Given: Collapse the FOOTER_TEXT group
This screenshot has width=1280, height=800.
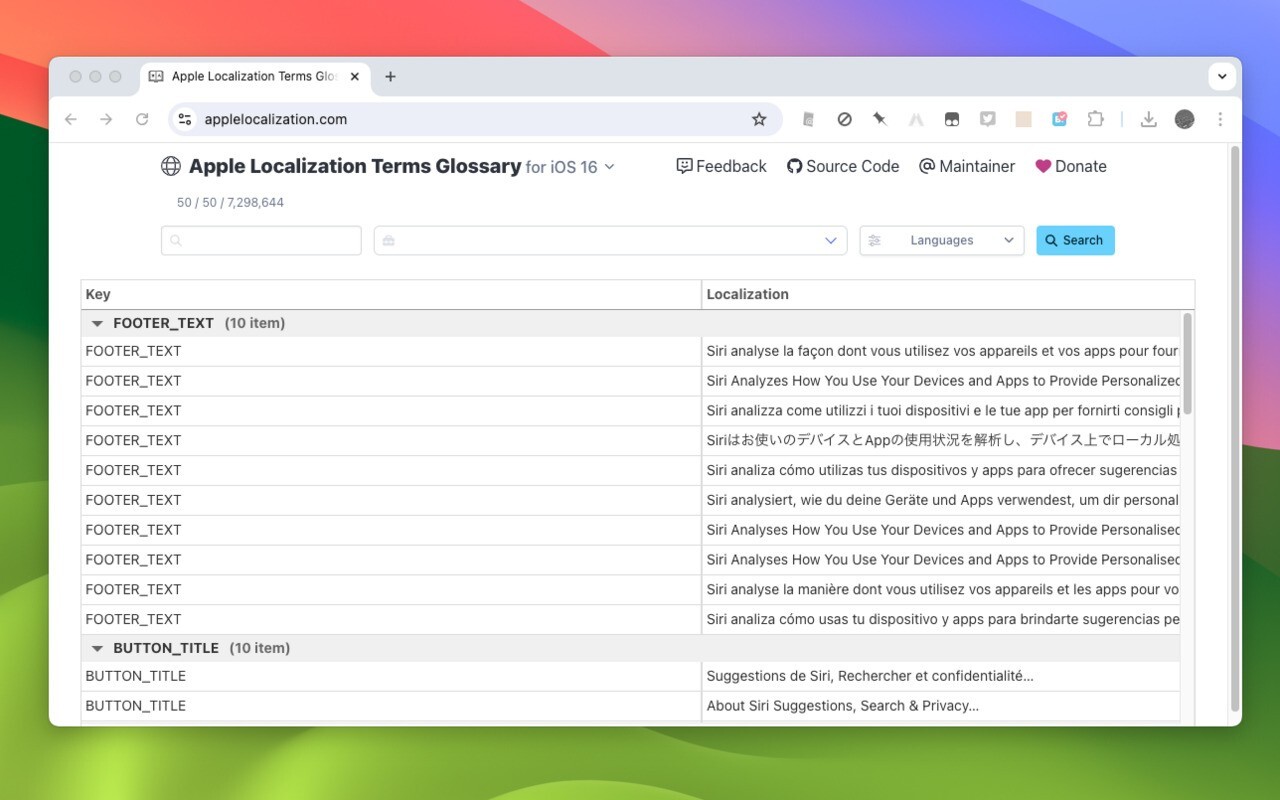Looking at the screenshot, I should pos(97,323).
